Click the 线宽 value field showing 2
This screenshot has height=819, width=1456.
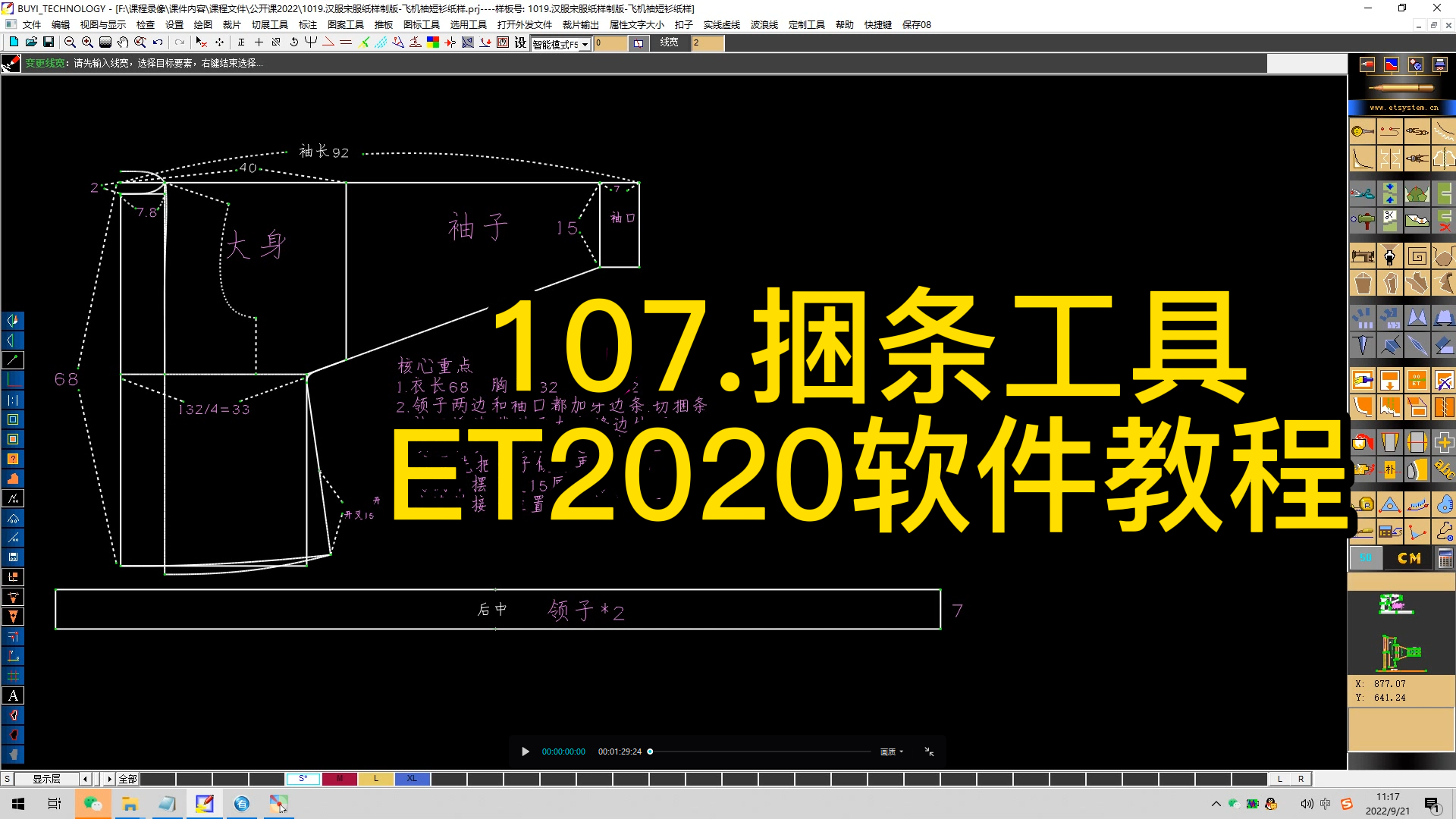point(707,43)
